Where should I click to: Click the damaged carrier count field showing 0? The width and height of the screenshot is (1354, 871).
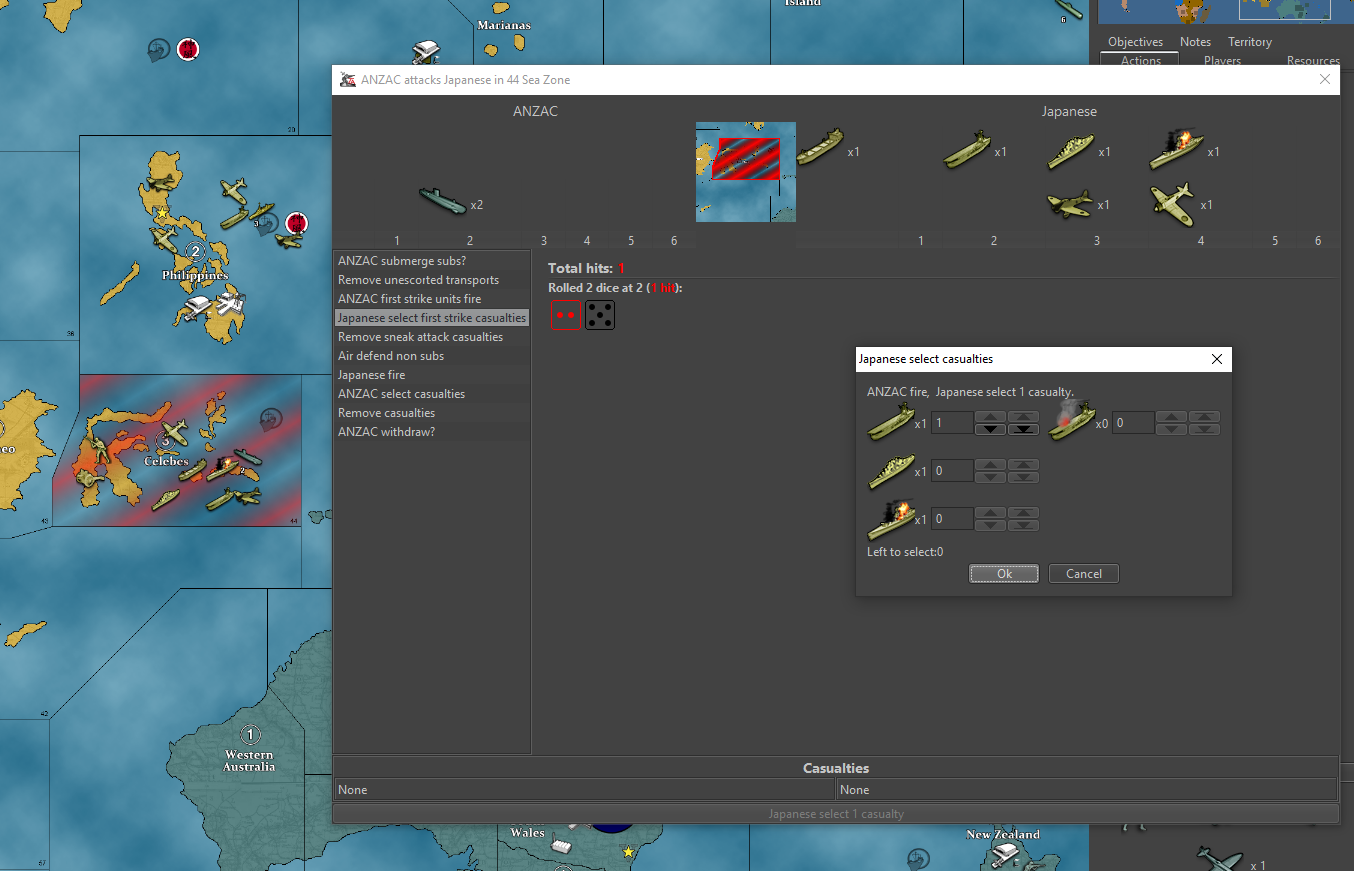1133,423
